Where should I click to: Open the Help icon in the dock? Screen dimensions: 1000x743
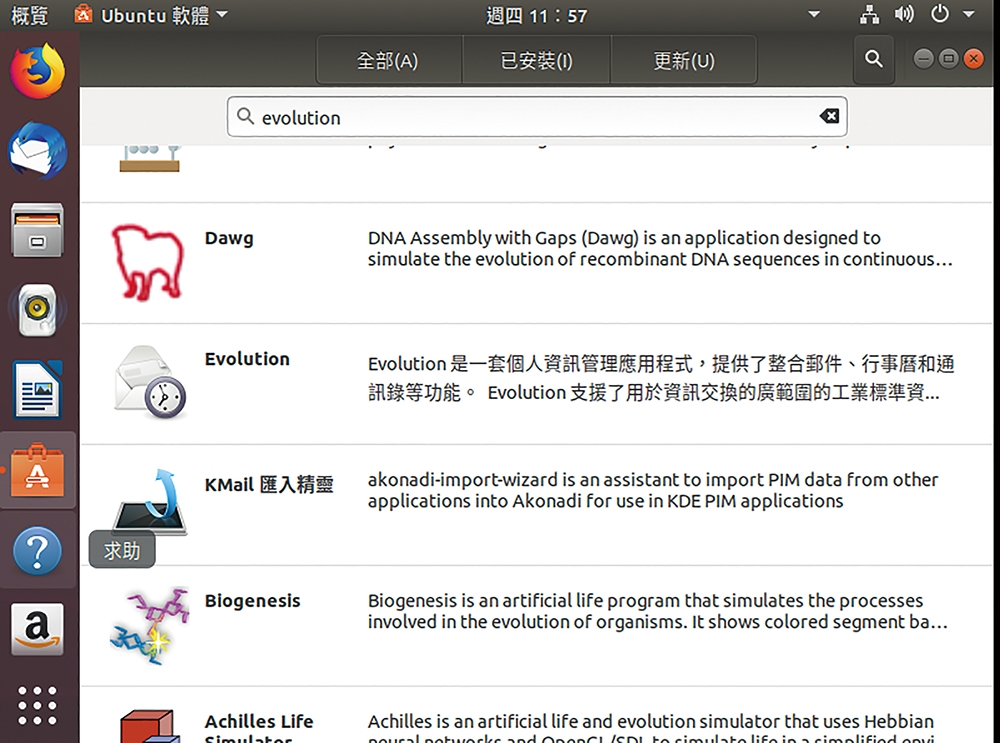(38, 550)
